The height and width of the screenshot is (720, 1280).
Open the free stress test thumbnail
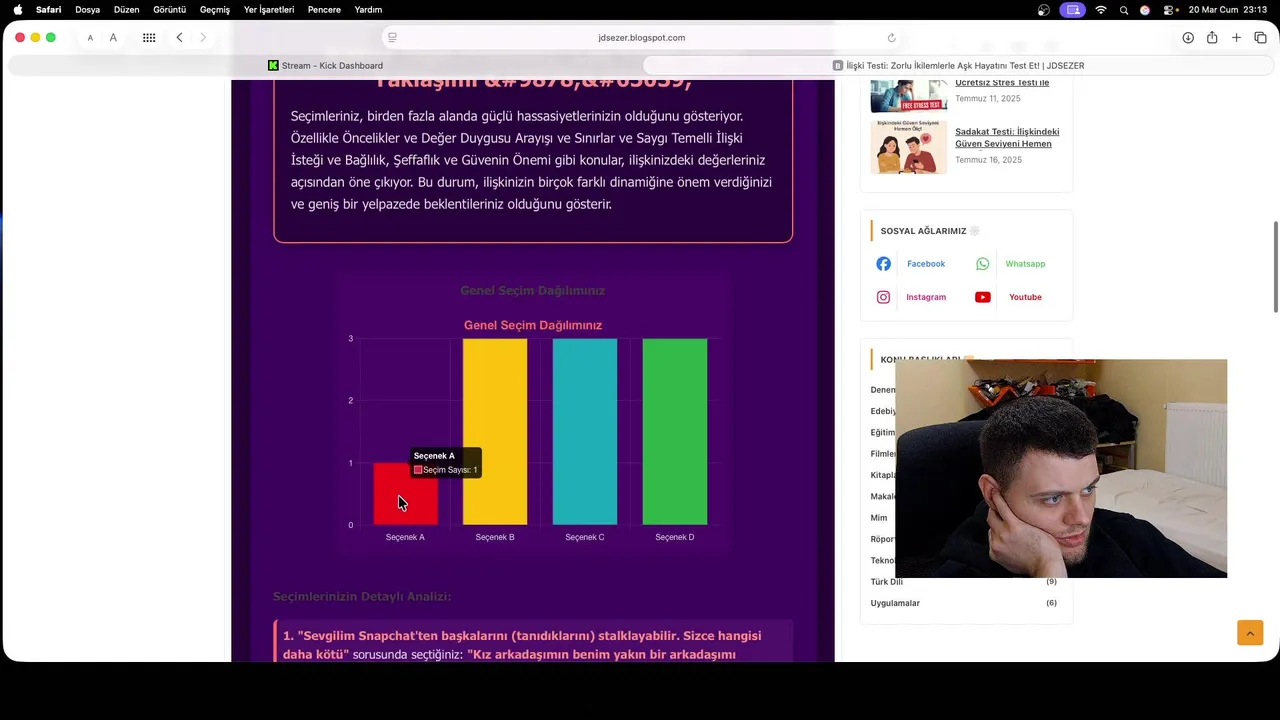pyautogui.click(x=908, y=96)
